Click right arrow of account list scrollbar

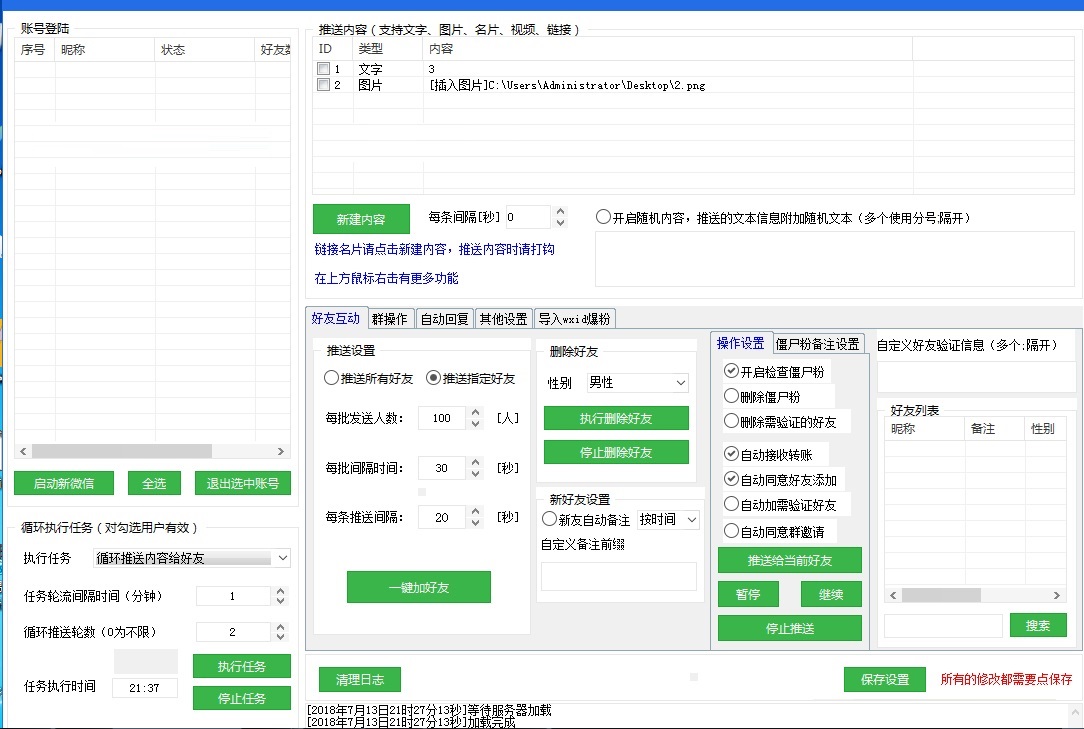(x=281, y=451)
